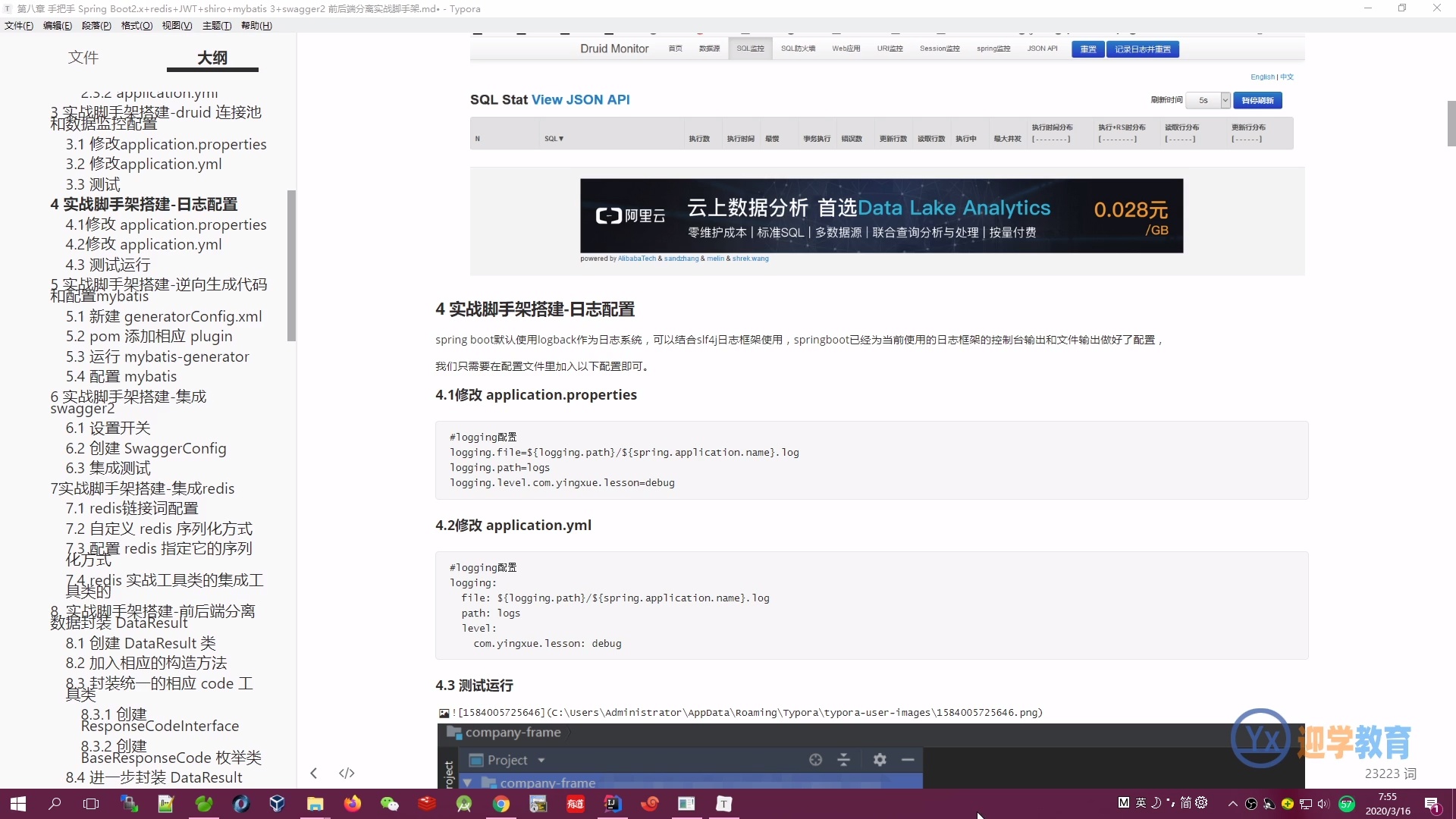Switch Typora to source code mode

(x=347, y=773)
